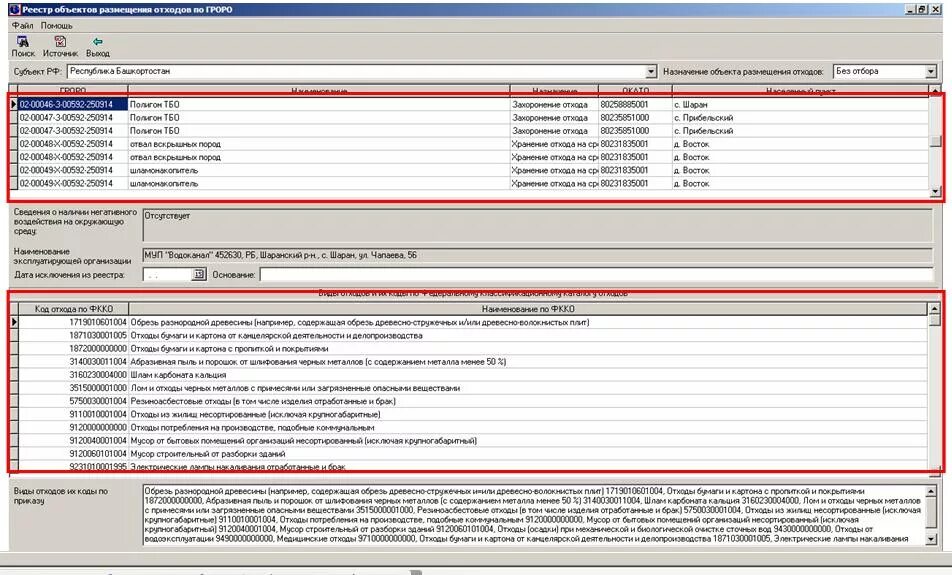
Task: Click up arrow of ФККО table scrollbar
Action: coord(934,309)
